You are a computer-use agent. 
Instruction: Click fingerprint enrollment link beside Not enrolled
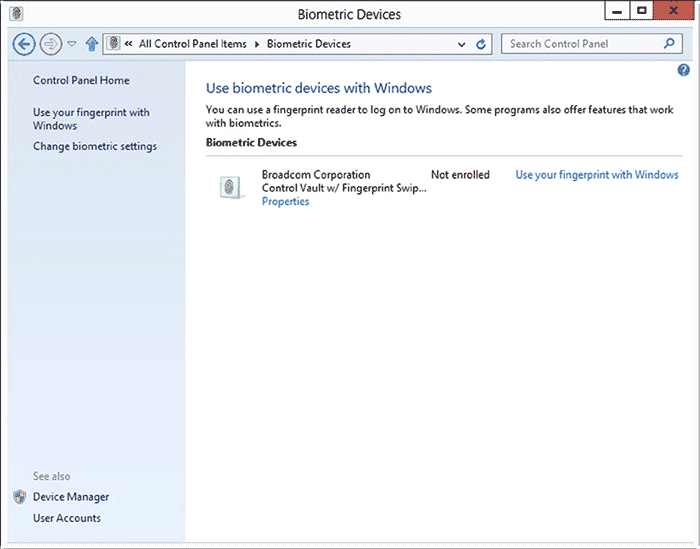[596, 175]
